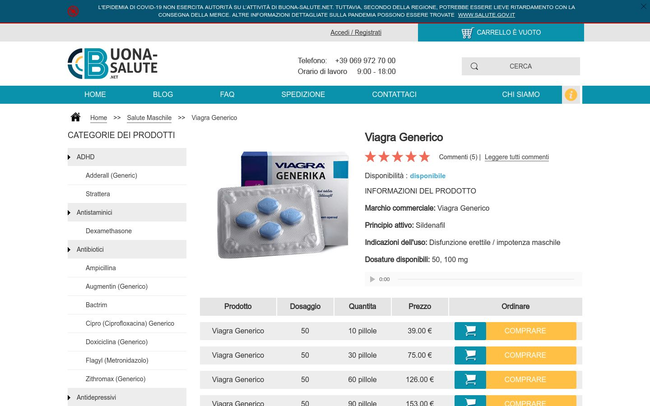Open the FAQ menu item
This screenshot has width=650, height=406.
[227, 95]
